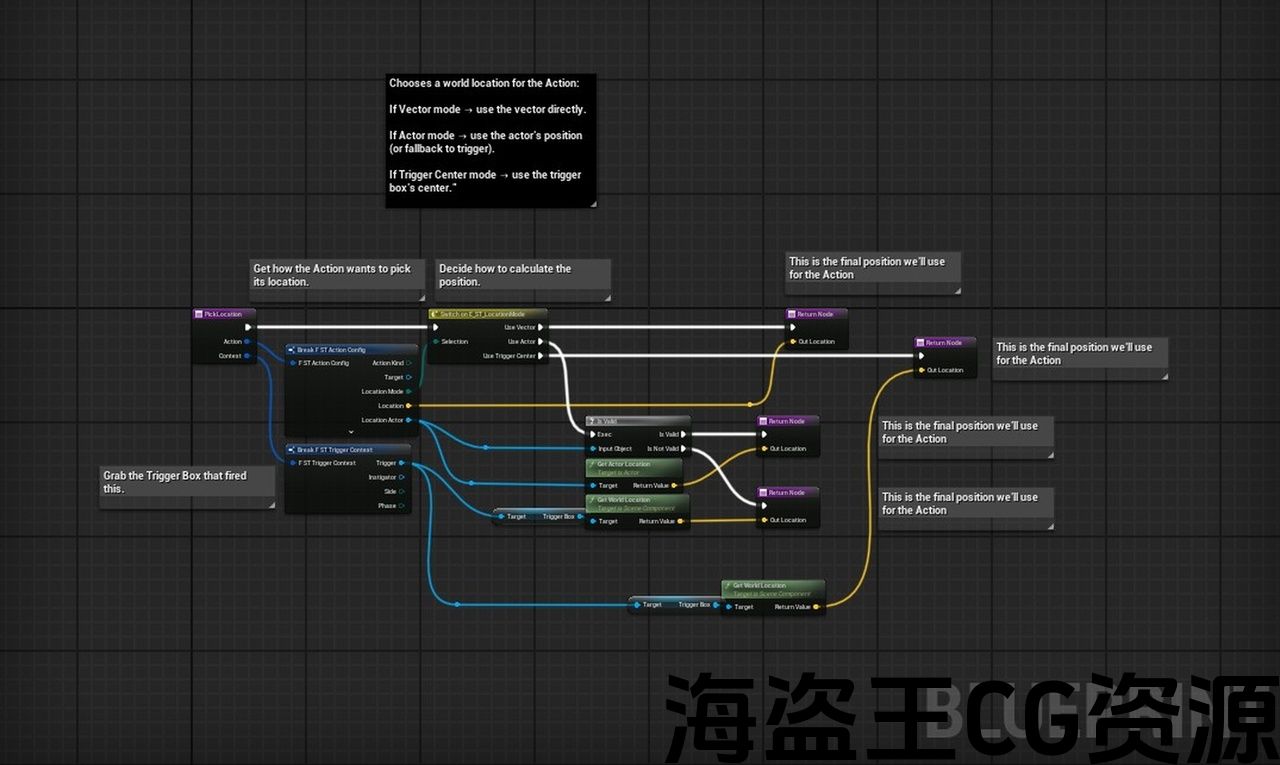The width and height of the screenshot is (1280, 765).
Task: Select the 'Chooses a world location' description comment
Action: click(x=490, y=140)
